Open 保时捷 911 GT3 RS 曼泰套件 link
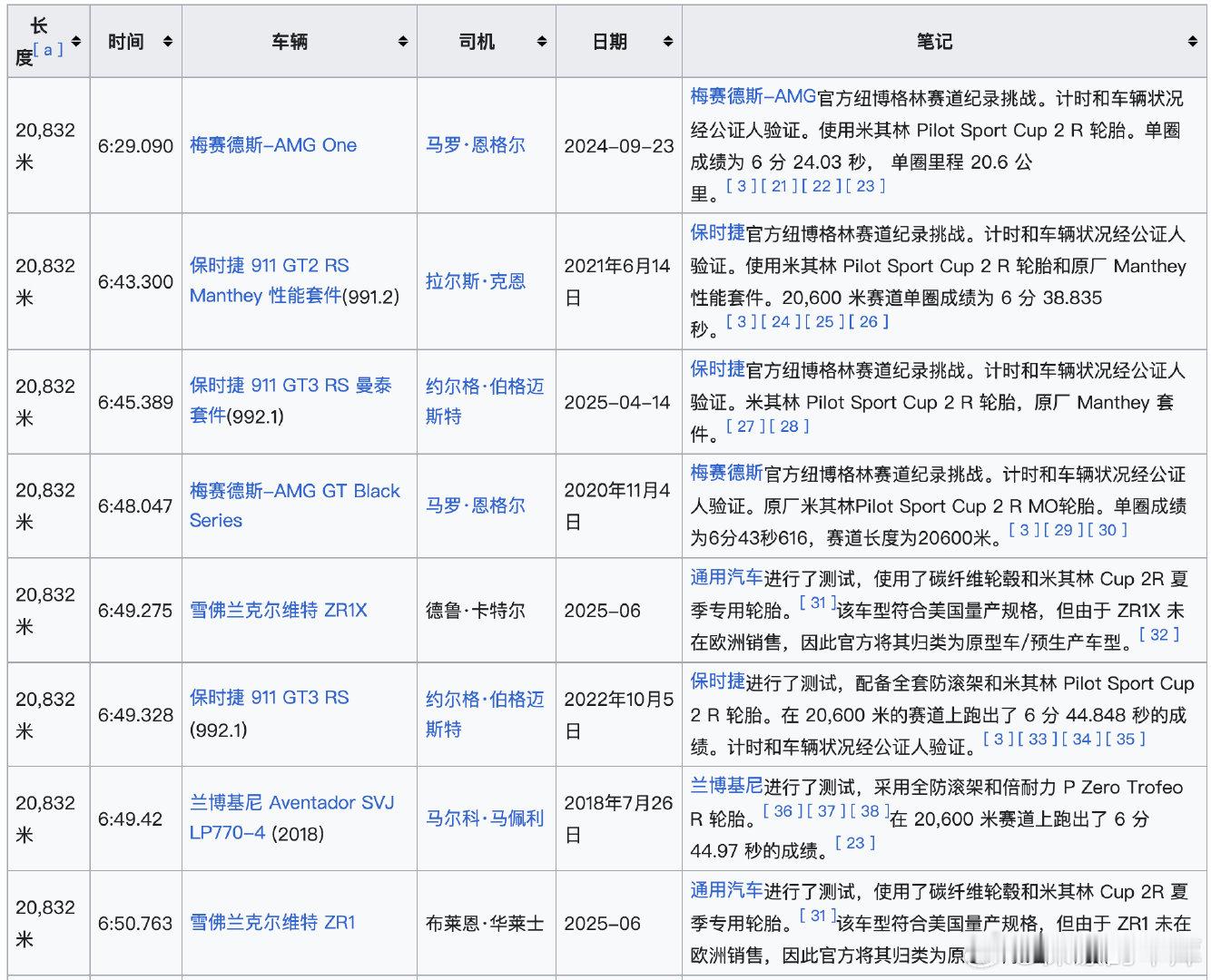 [x=290, y=400]
